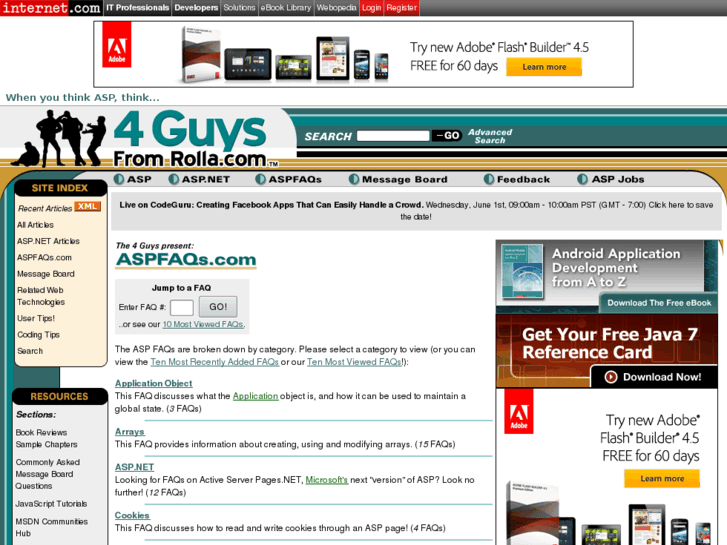The image size is (727, 545).
Task: Open Ten Most Recently Added FAQs link
Action: pyautogui.click(x=214, y=362)
